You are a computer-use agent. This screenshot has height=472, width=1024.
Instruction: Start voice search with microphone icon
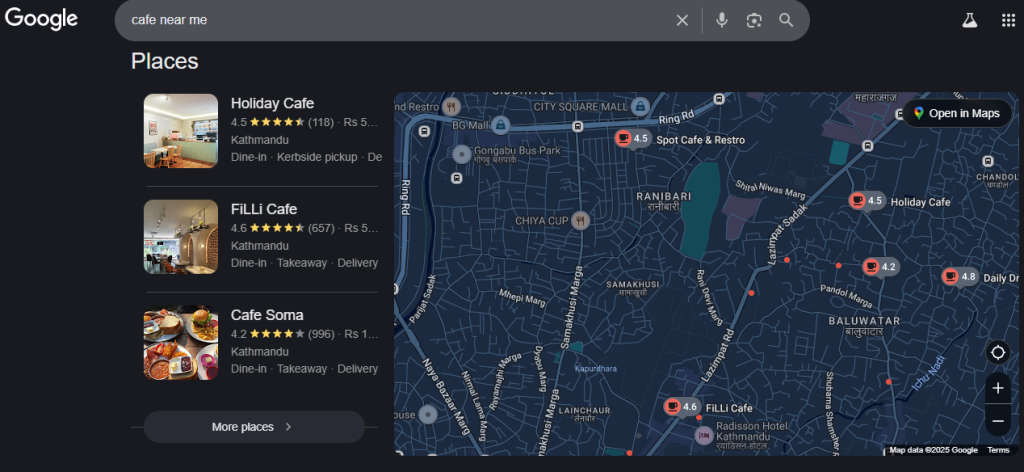coord(722,20)
